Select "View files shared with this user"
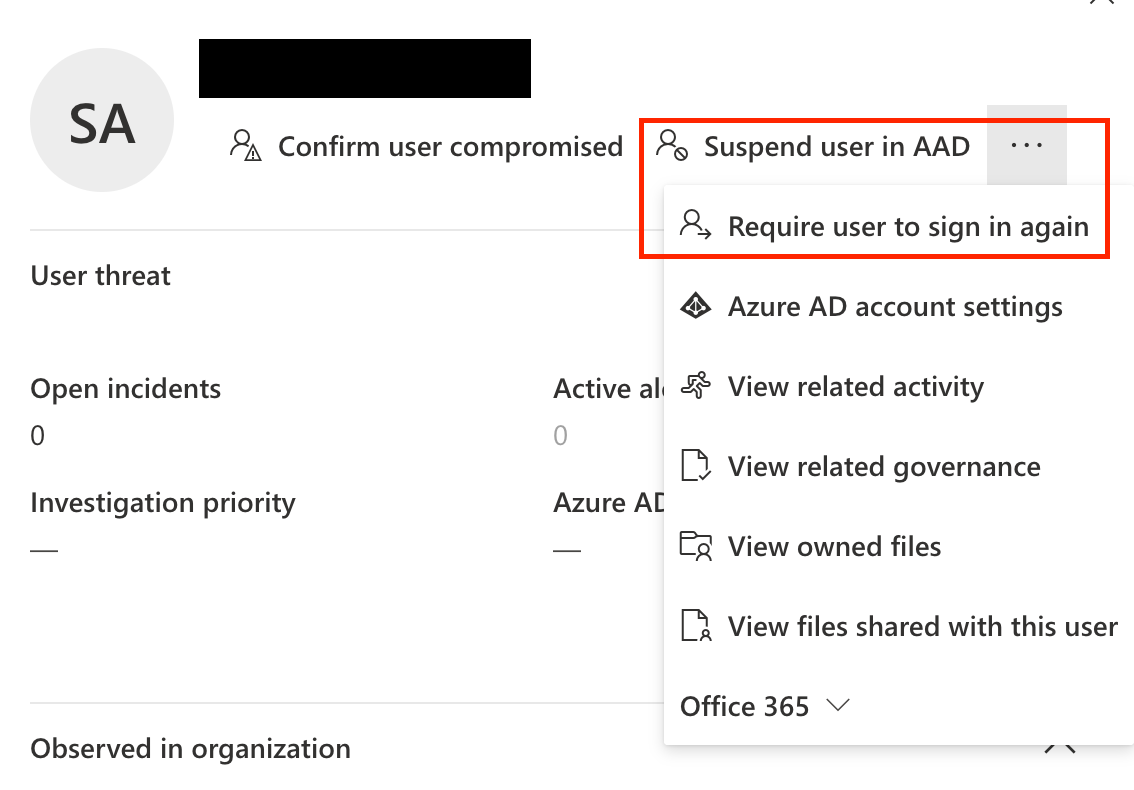 [923, 626]
